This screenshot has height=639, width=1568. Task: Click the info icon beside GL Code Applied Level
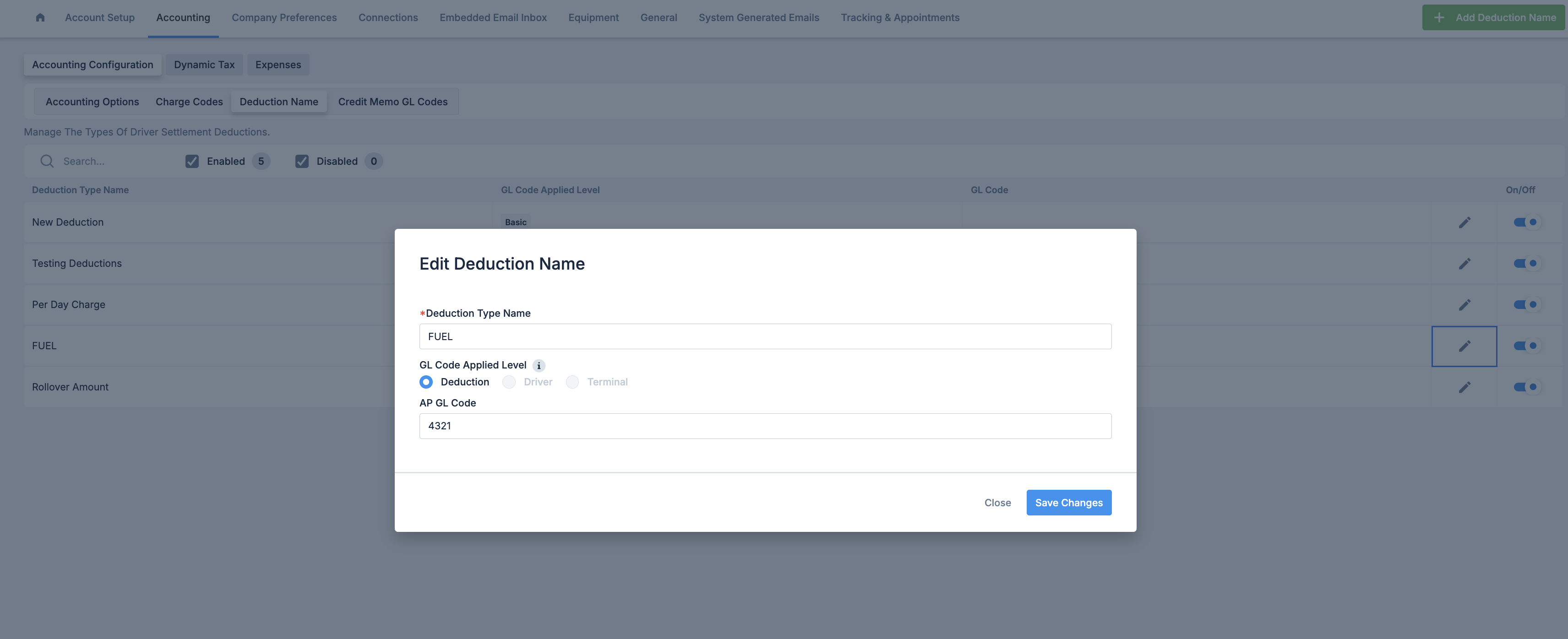click(x=538, y=366)
